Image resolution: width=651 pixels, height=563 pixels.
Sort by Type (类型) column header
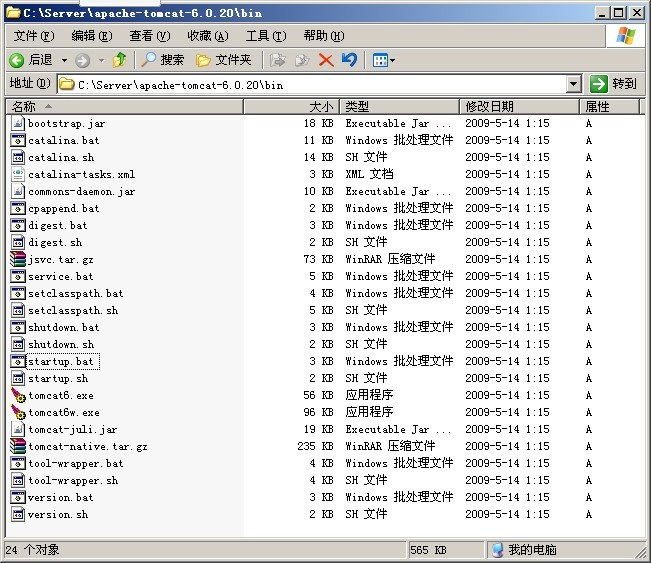(399, 107)
